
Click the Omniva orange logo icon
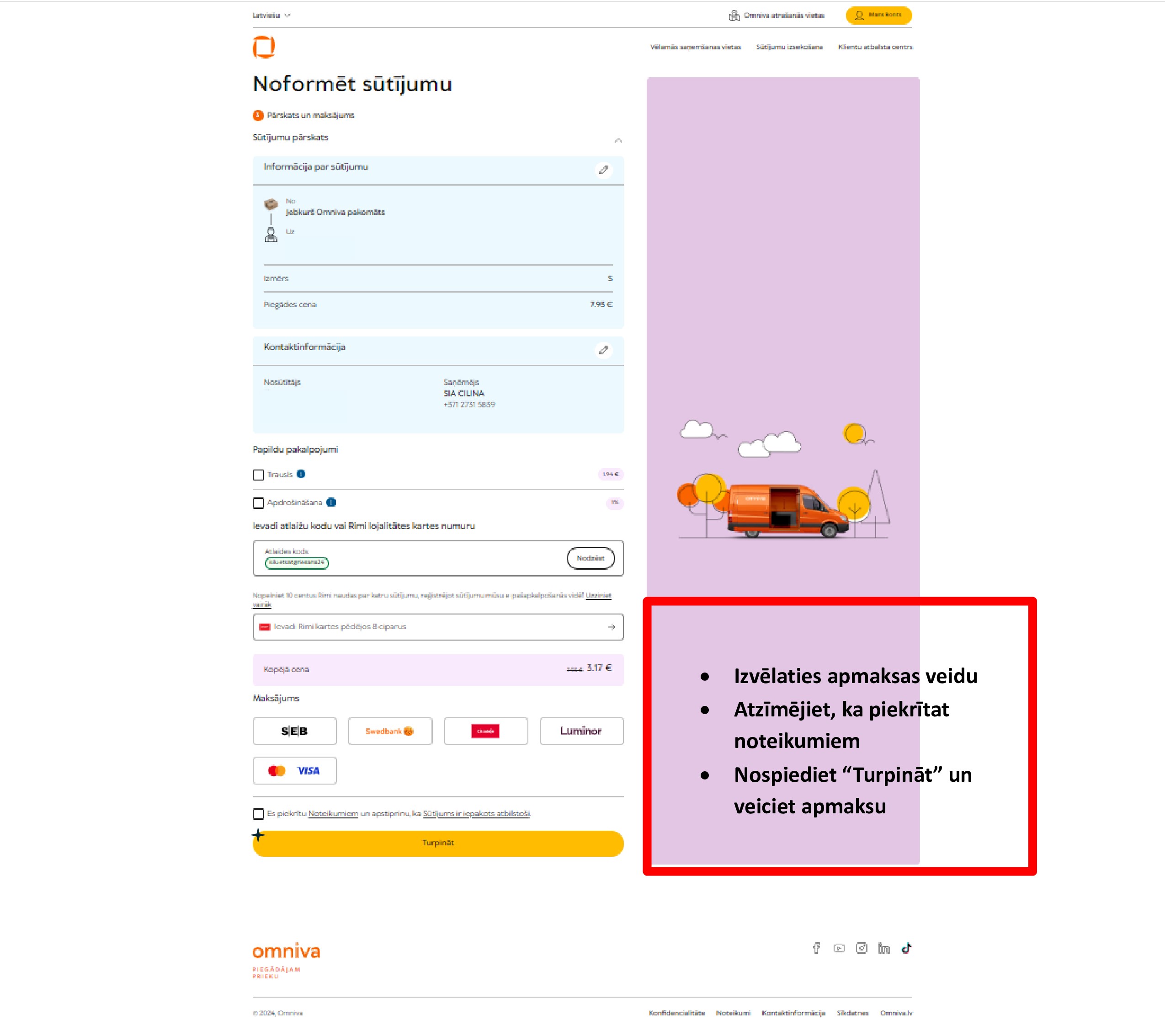coord(264,47)
